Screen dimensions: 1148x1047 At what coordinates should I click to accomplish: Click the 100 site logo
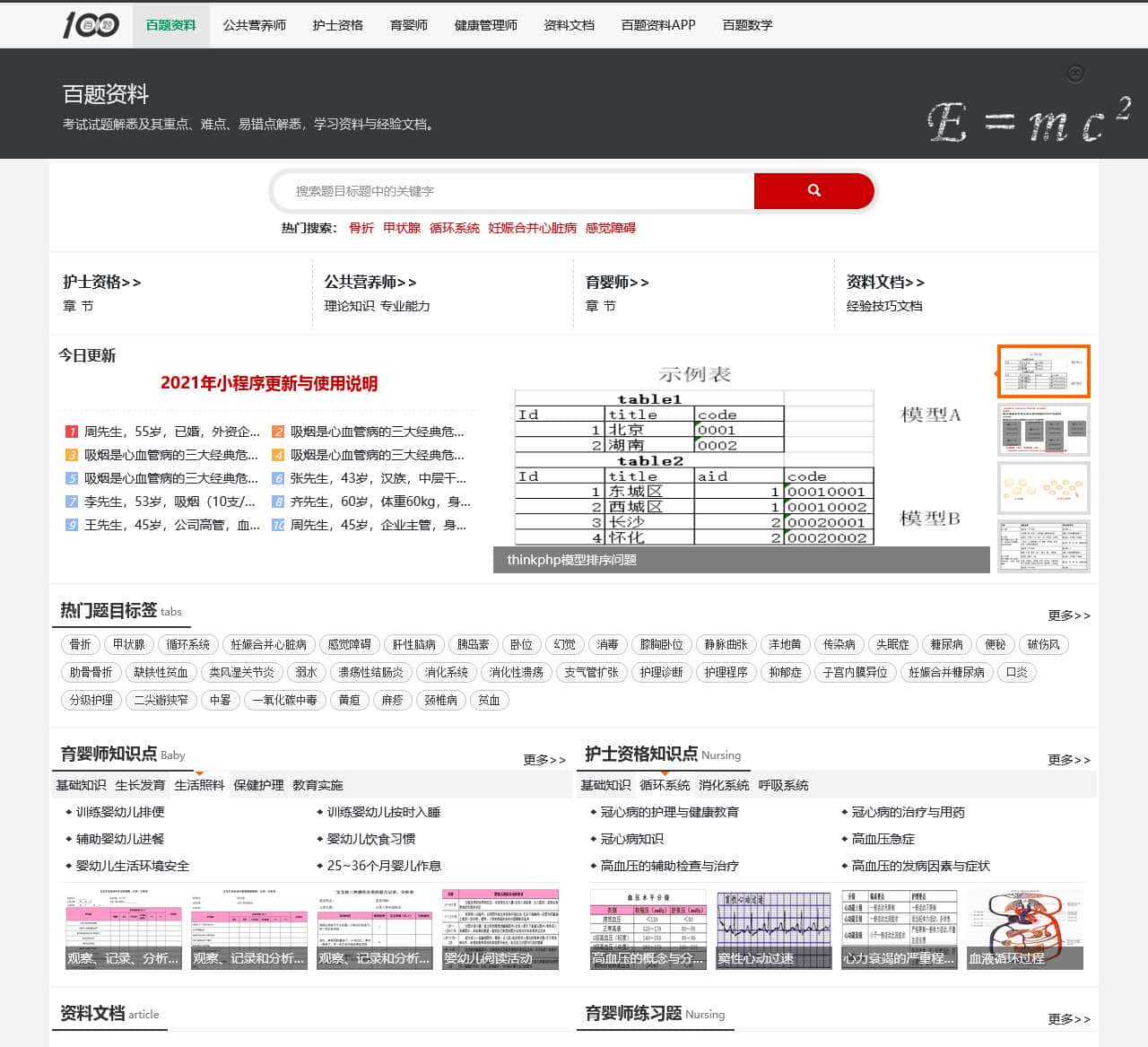[x=92, y=24]
